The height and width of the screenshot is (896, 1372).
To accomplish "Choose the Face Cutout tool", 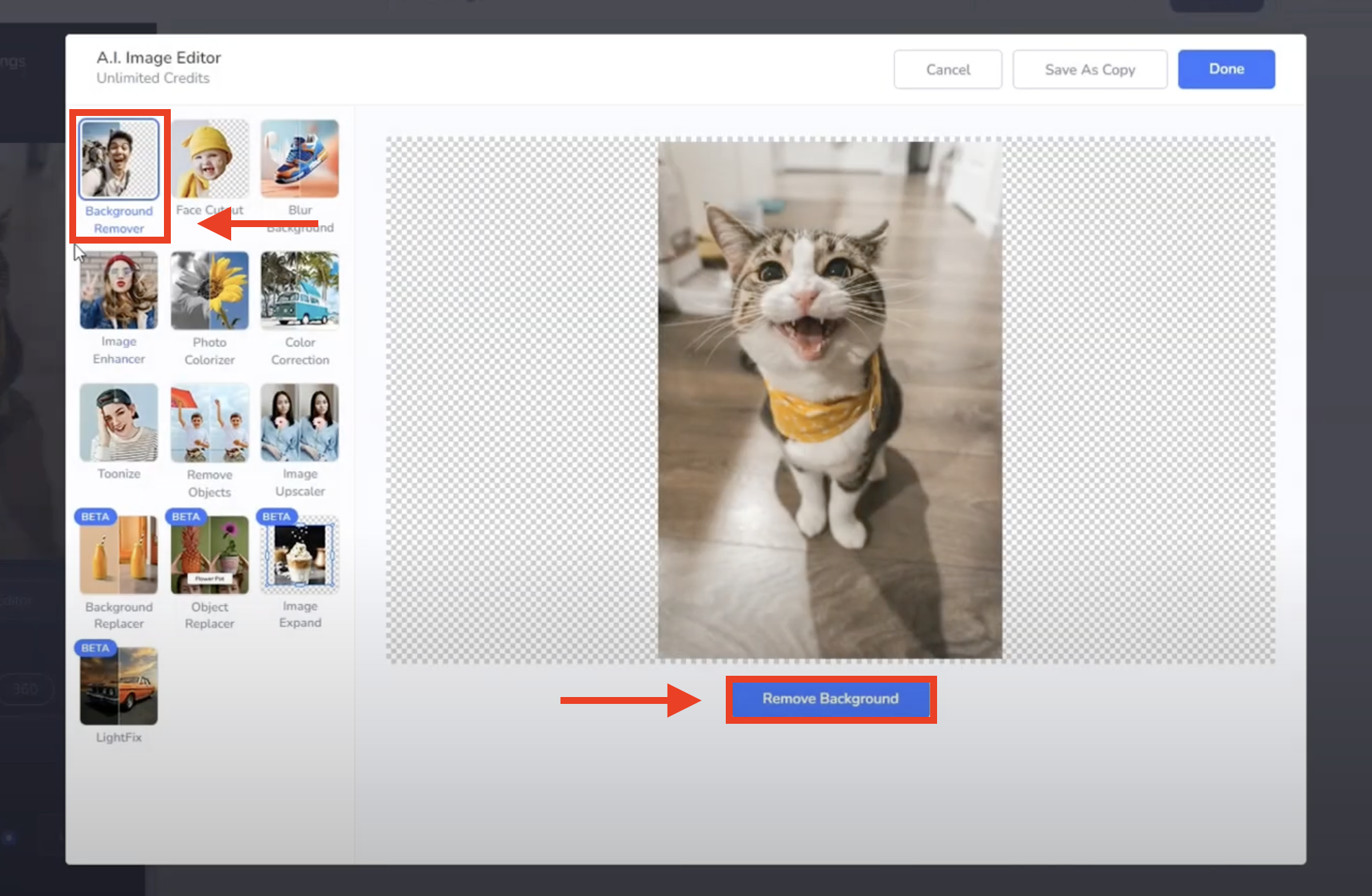I will (209, 159).
